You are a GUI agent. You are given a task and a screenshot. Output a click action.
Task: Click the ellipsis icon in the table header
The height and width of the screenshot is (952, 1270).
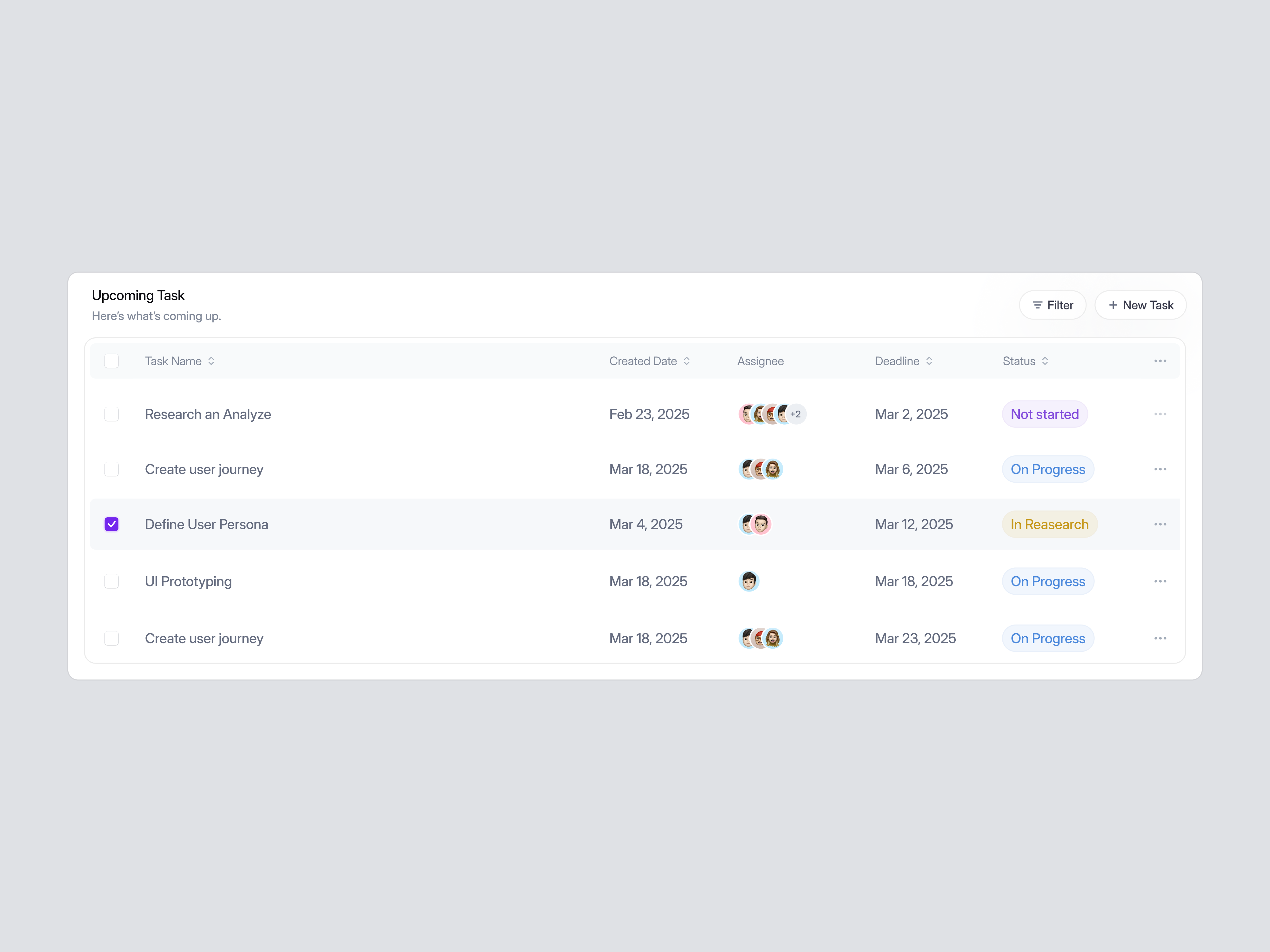coord(1160,360)
